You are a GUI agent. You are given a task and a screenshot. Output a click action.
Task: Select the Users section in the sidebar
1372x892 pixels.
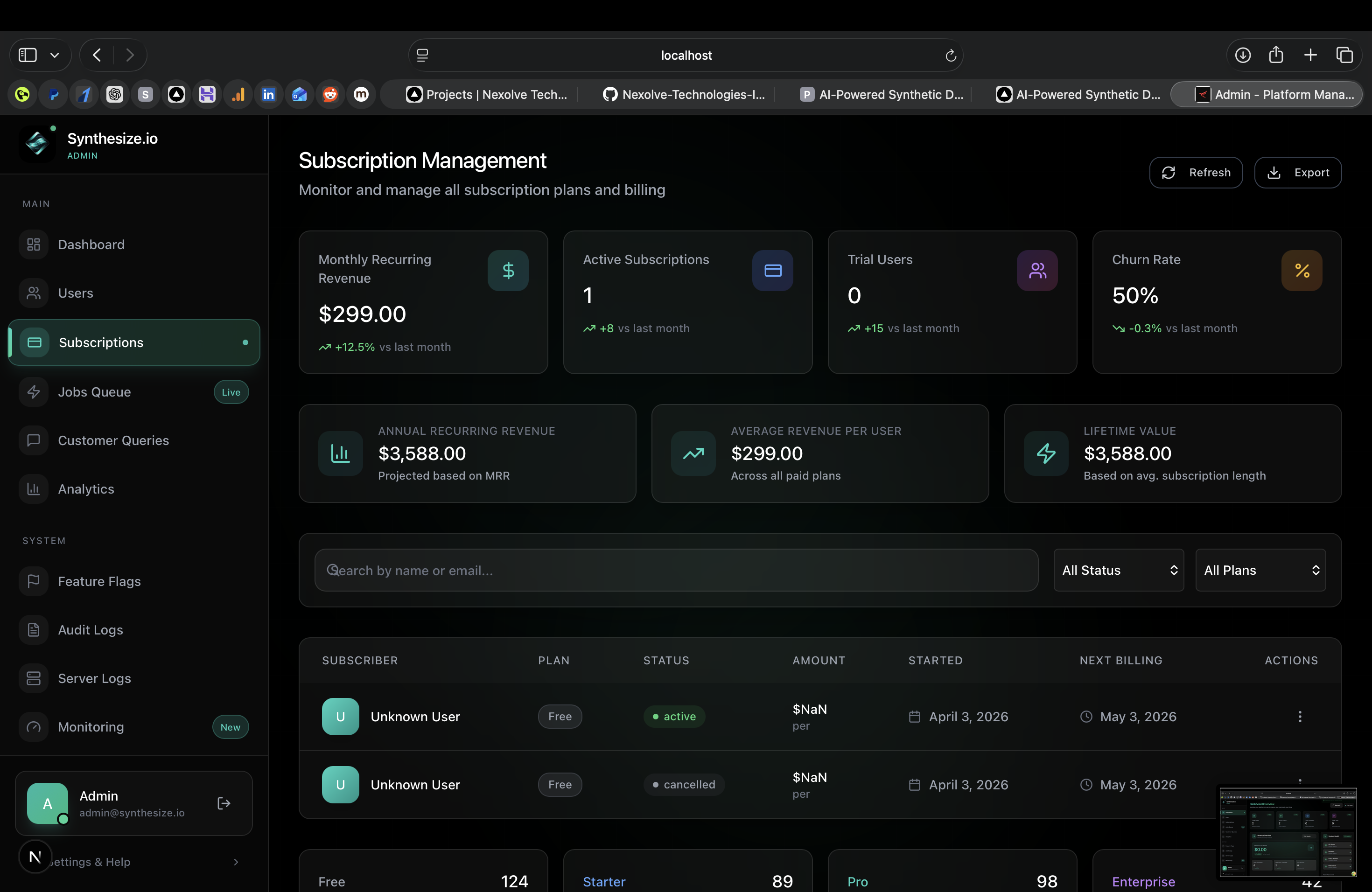pos(75,293)
